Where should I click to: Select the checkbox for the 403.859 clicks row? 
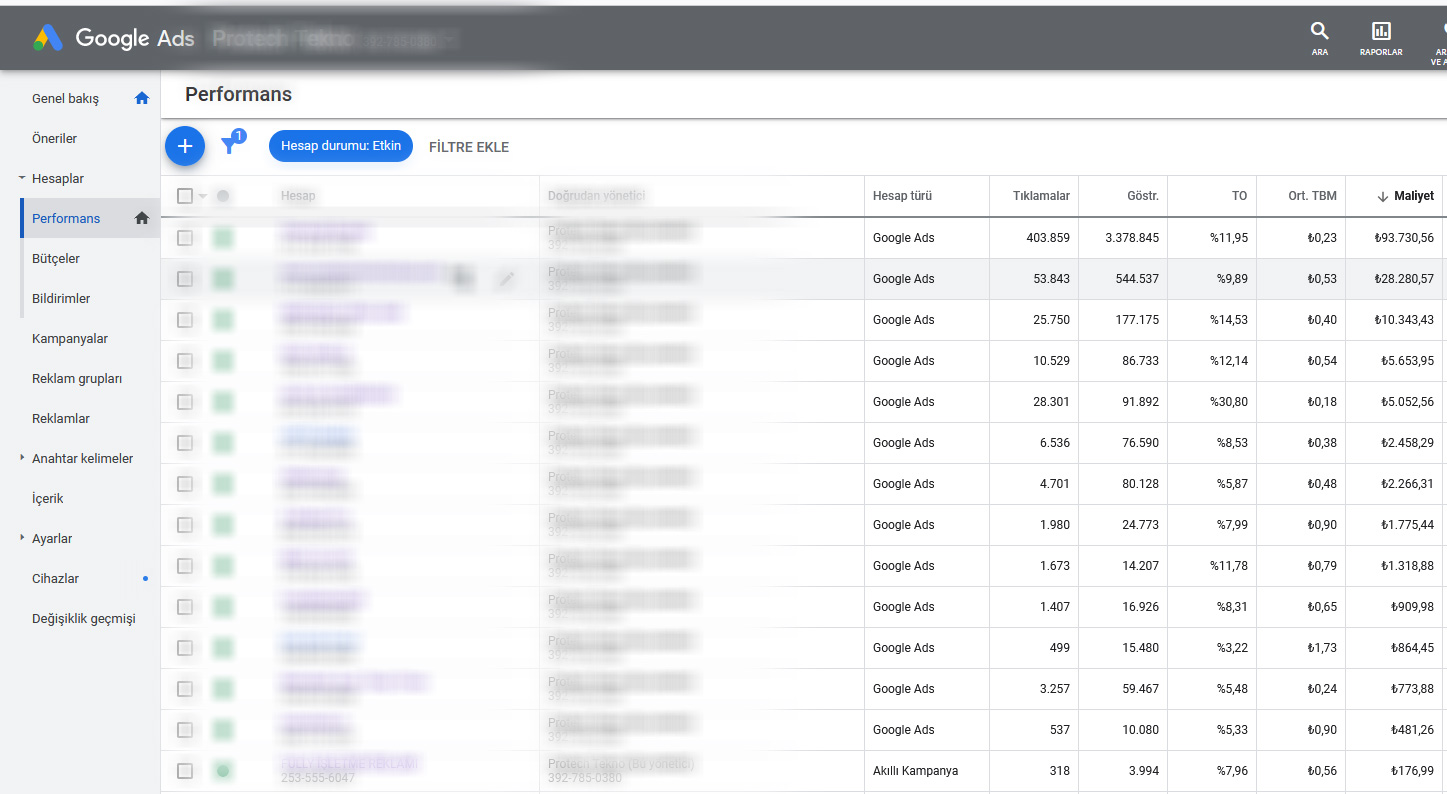click(x=185, y=238)
